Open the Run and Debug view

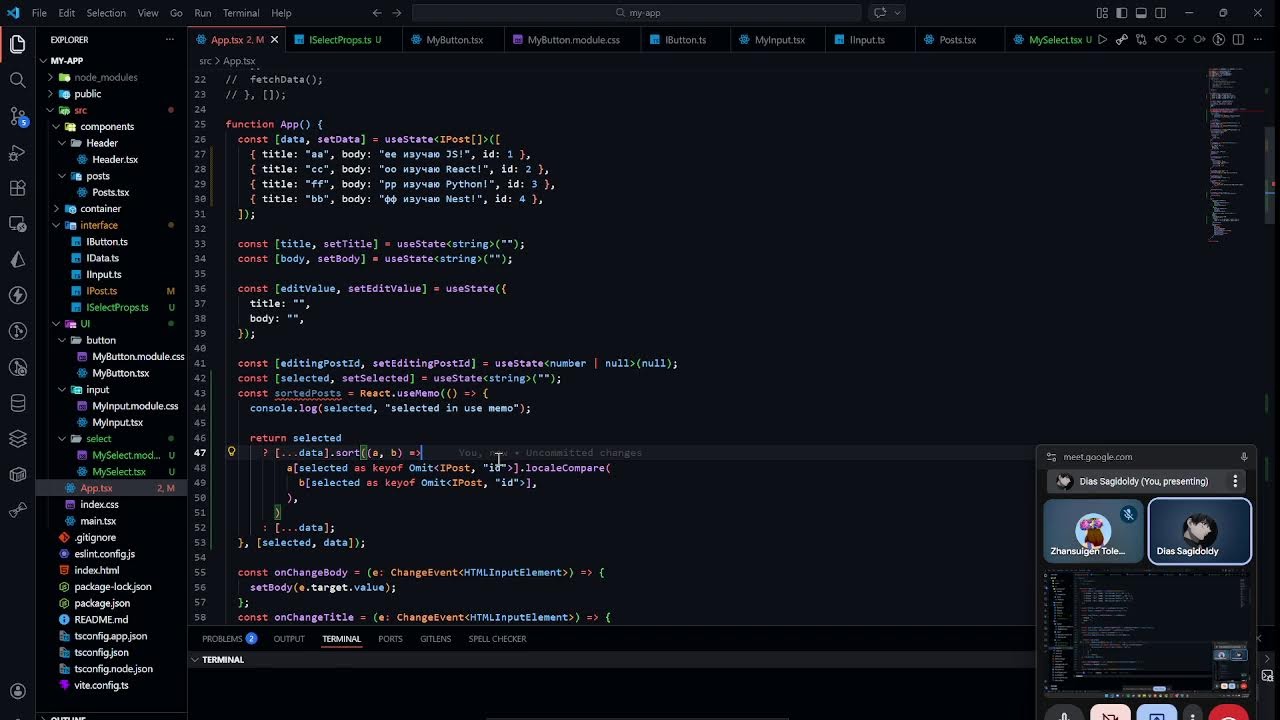click(x=17, y=152)
